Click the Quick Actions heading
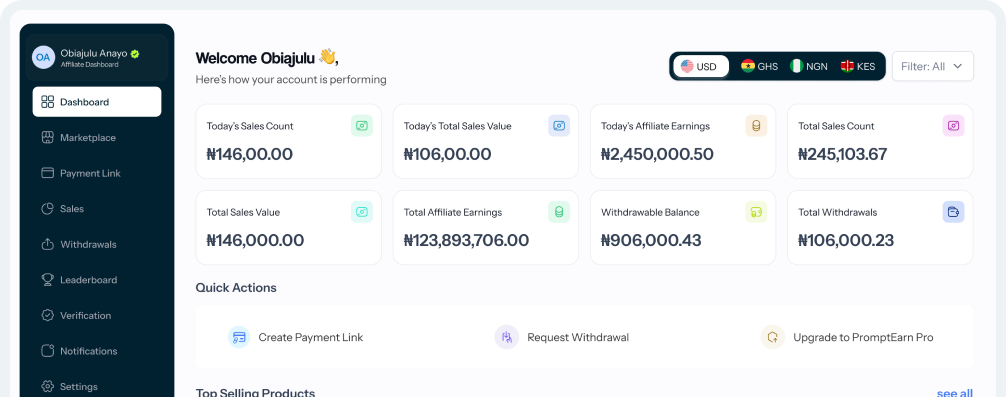1006x397 pixels. click(x=236, y=288)
